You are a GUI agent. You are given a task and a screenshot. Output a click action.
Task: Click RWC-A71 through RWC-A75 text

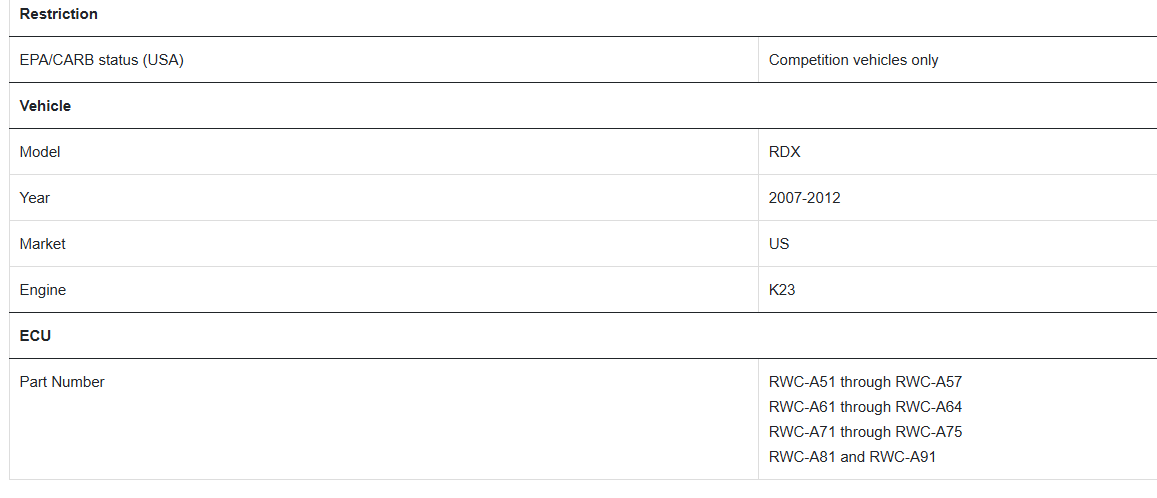coord(866,432)
